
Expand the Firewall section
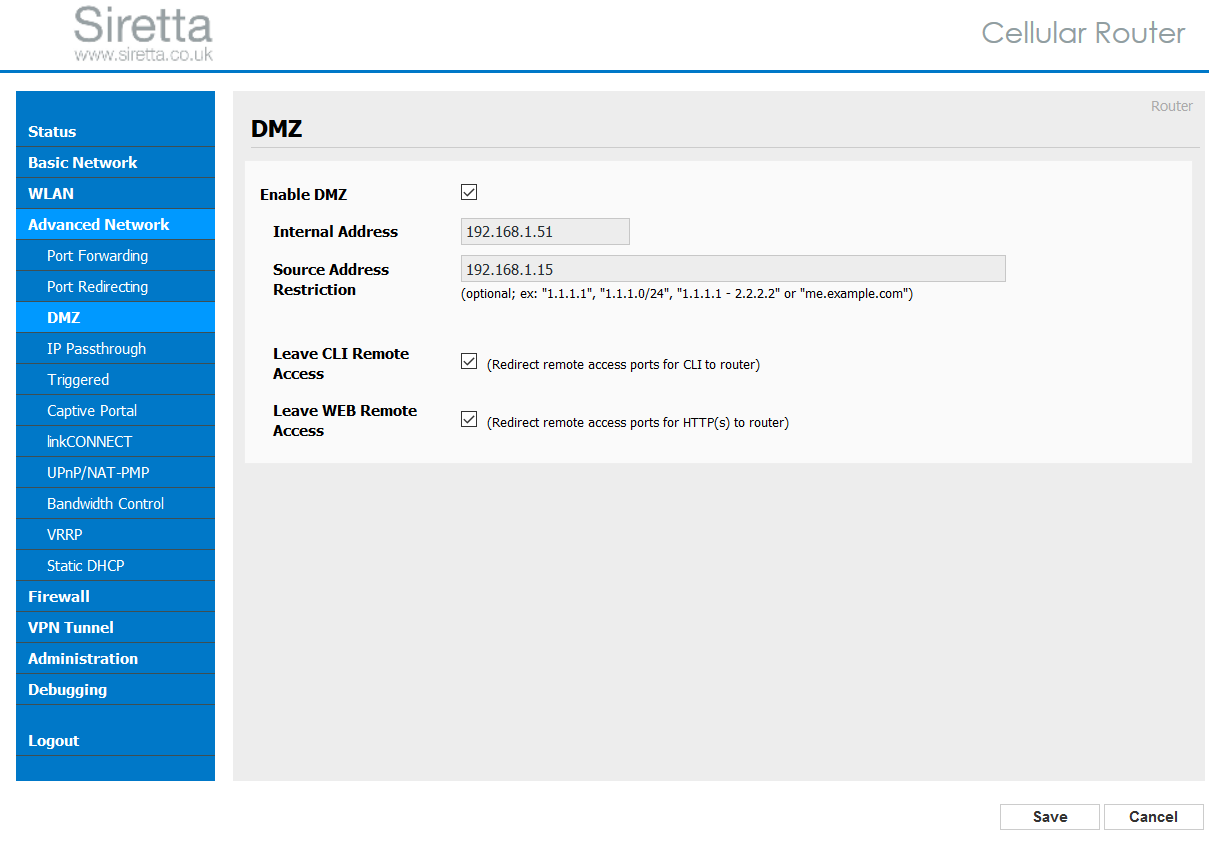(x=115, y=596)
